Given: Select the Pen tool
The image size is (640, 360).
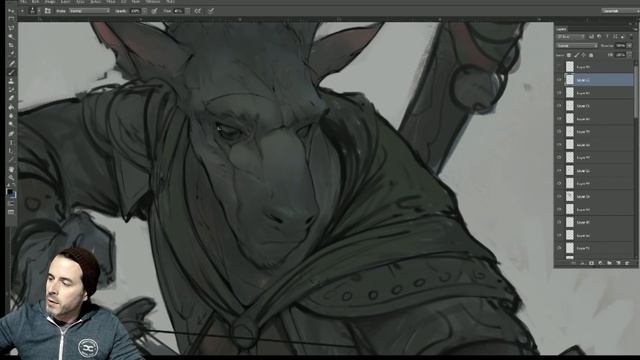Looking at the screenshot, I should coord(11,133).
